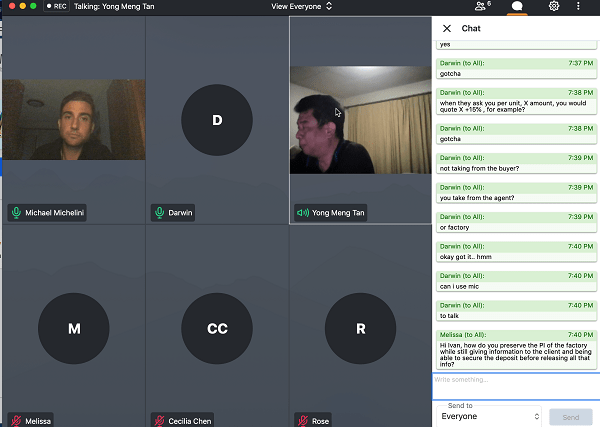Click the Write something message field

pos(515,386)
